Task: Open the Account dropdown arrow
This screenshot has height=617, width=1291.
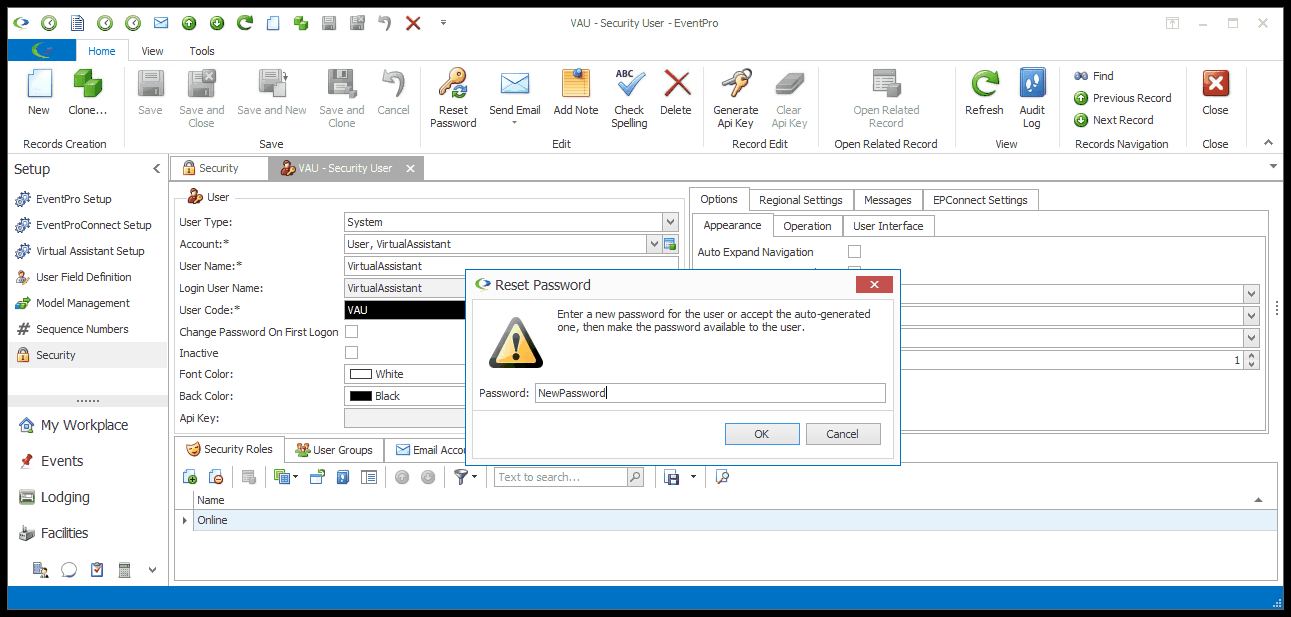Action: pyautogui.click(x=654, y=244)
